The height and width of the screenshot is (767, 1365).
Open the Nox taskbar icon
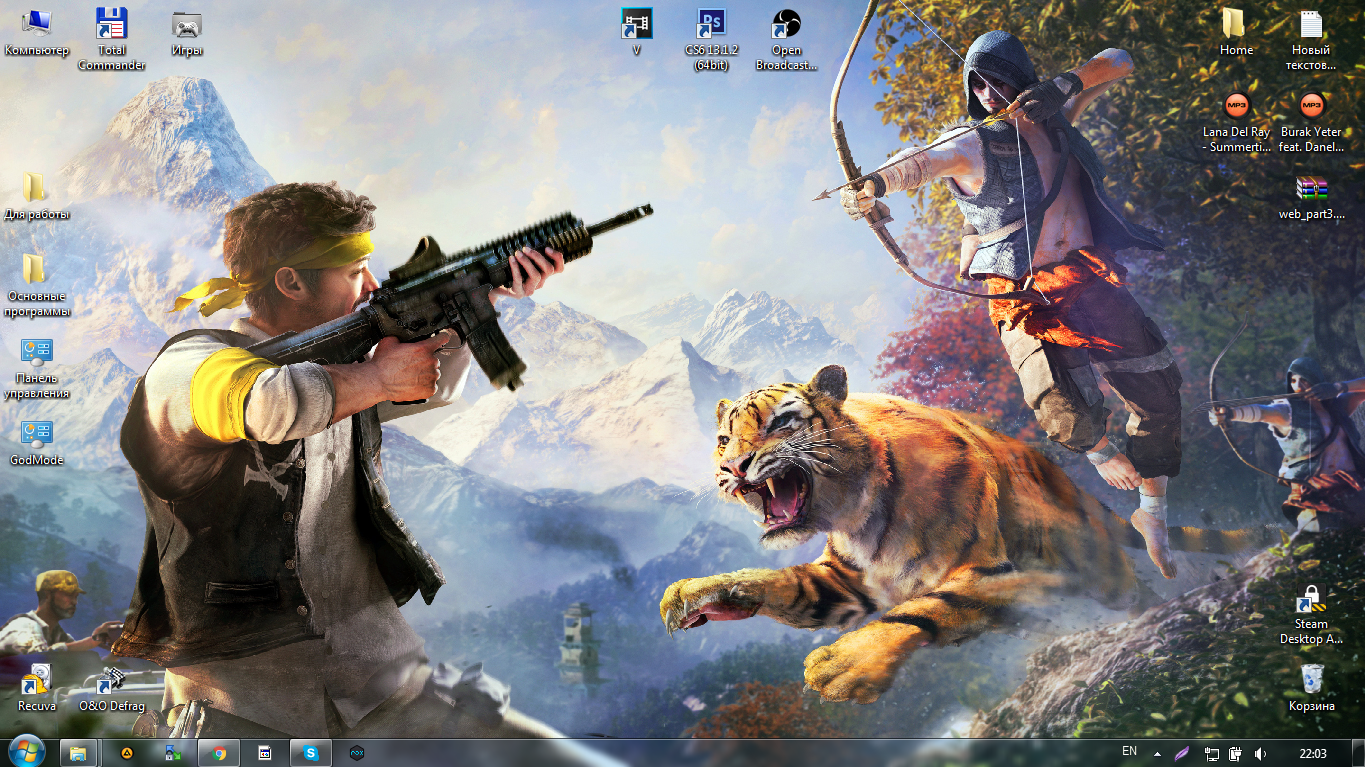coord(357,753)
